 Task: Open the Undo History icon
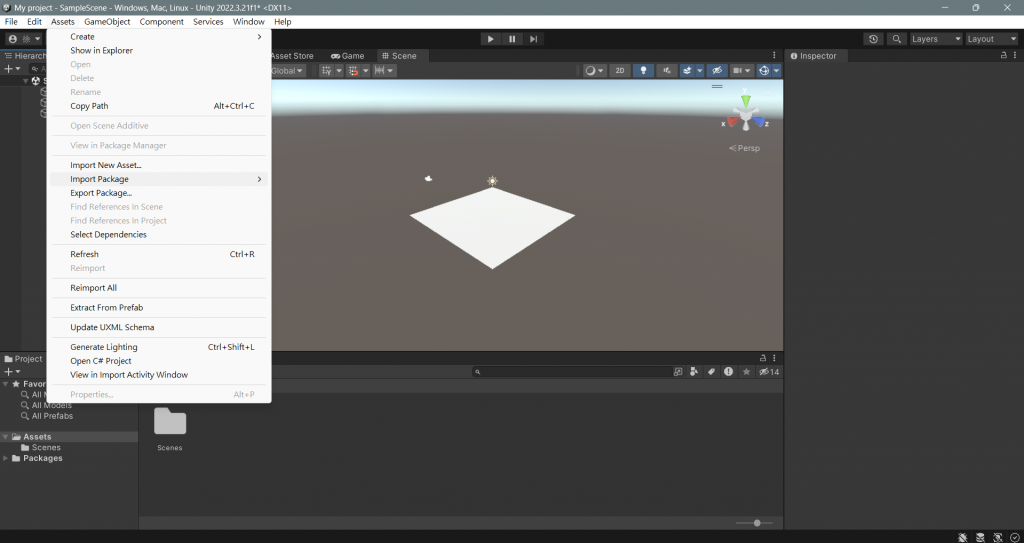coord(873,39)
